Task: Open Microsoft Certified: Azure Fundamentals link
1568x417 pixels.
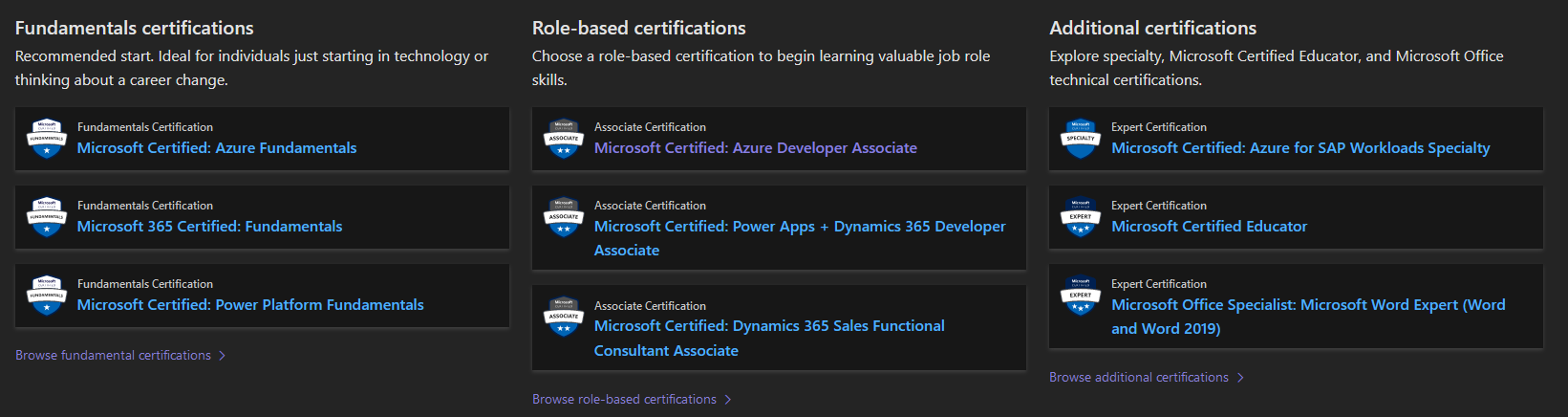Action: point(217,148)
